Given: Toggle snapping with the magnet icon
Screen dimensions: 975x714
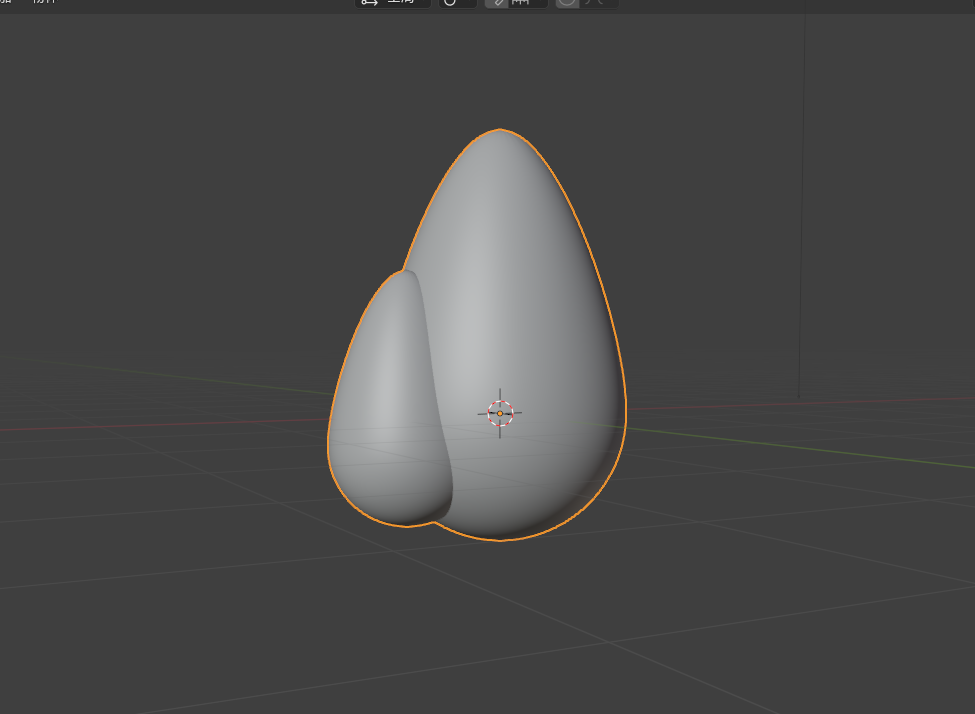Looking at the screenshot, I should click(496, 3).
